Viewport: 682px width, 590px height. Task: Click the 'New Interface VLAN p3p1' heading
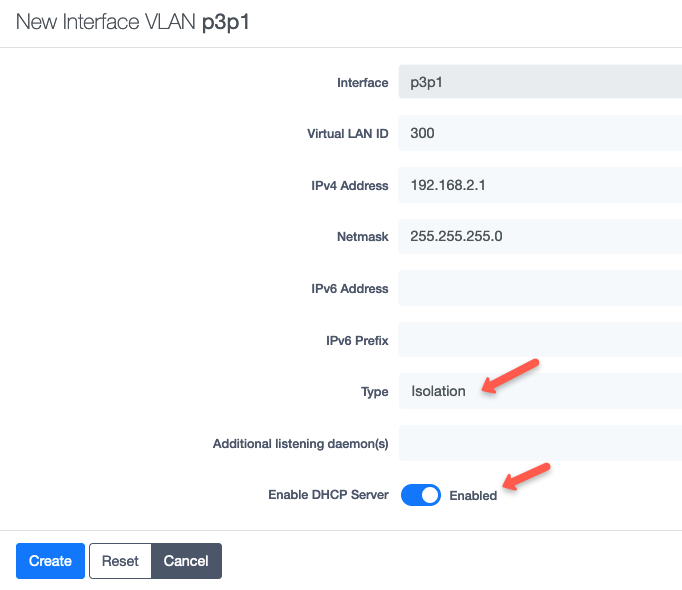point(132,23)
